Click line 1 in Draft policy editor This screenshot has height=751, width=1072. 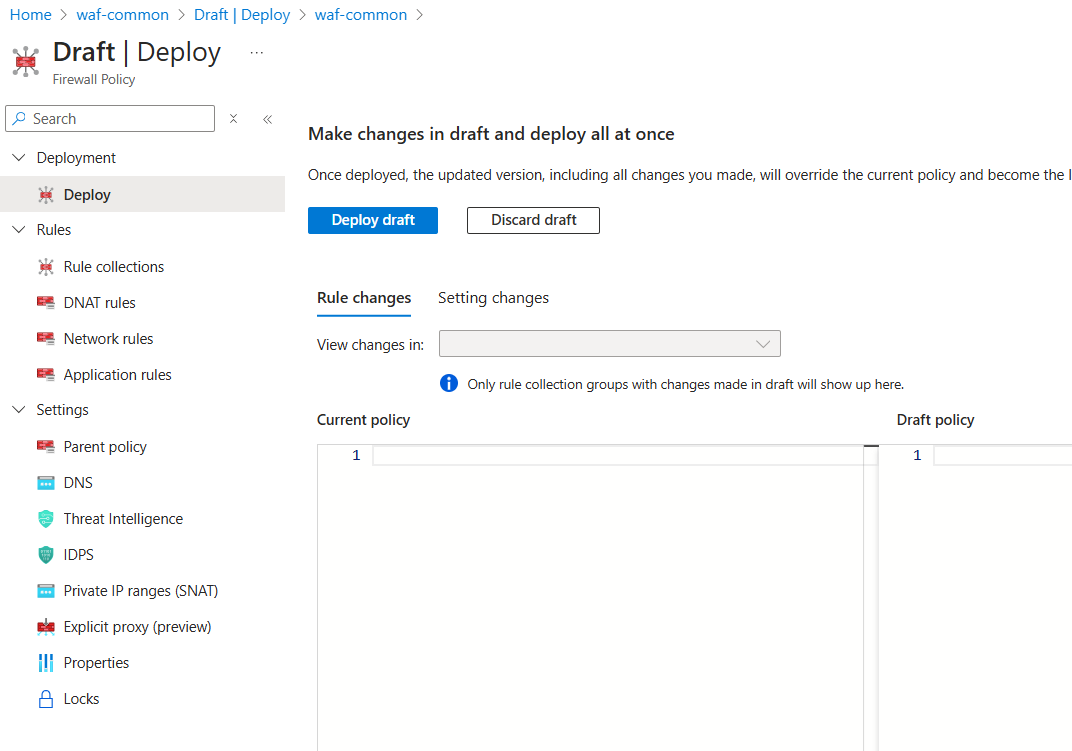pyautogui.click(x=1002, y=456)
